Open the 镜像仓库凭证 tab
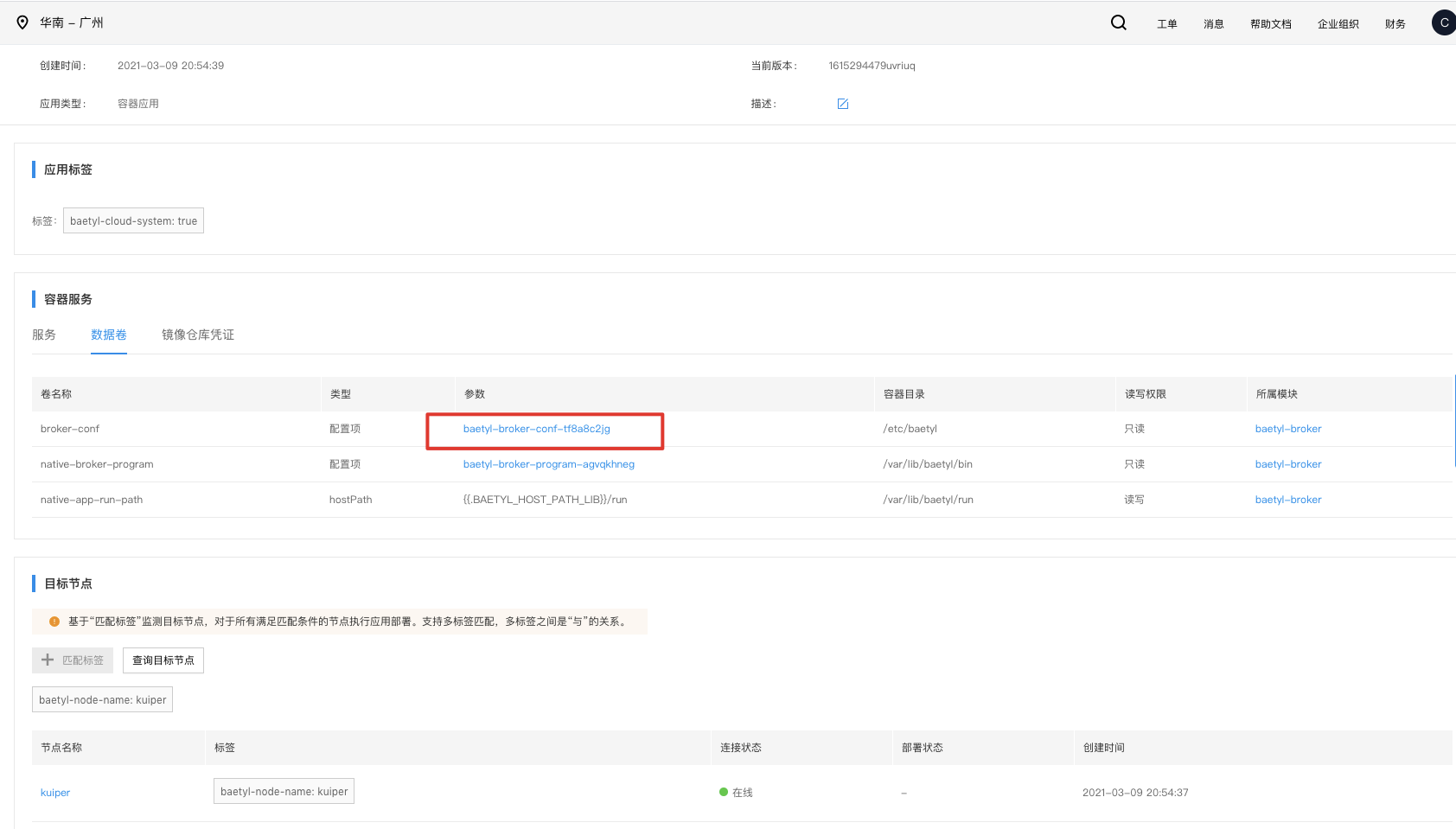 pyautogui.click(x=198, y=335)
